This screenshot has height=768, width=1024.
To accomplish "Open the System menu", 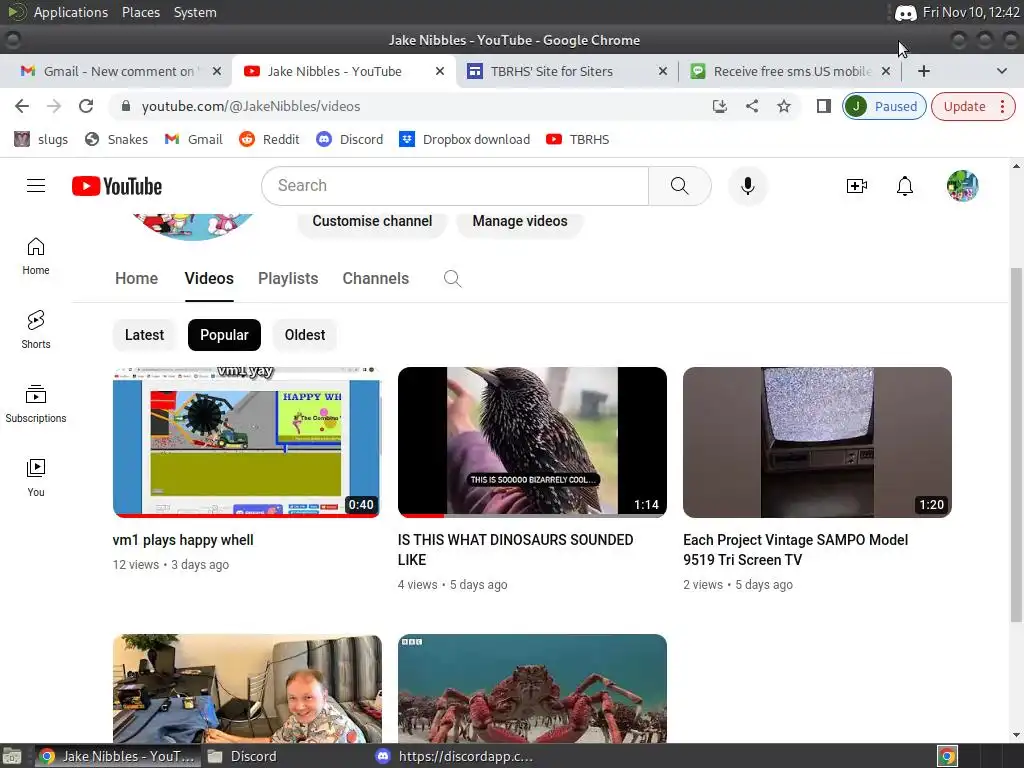I will 195,12.
